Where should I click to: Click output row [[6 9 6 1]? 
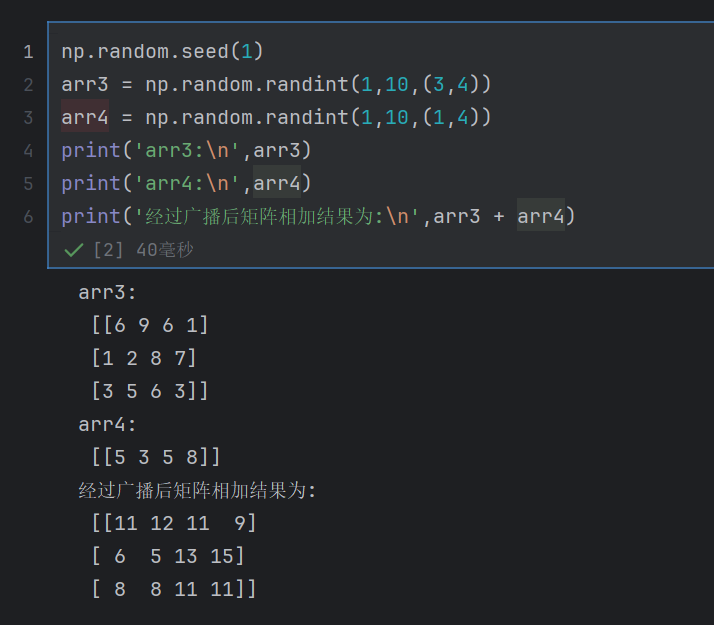150,325
